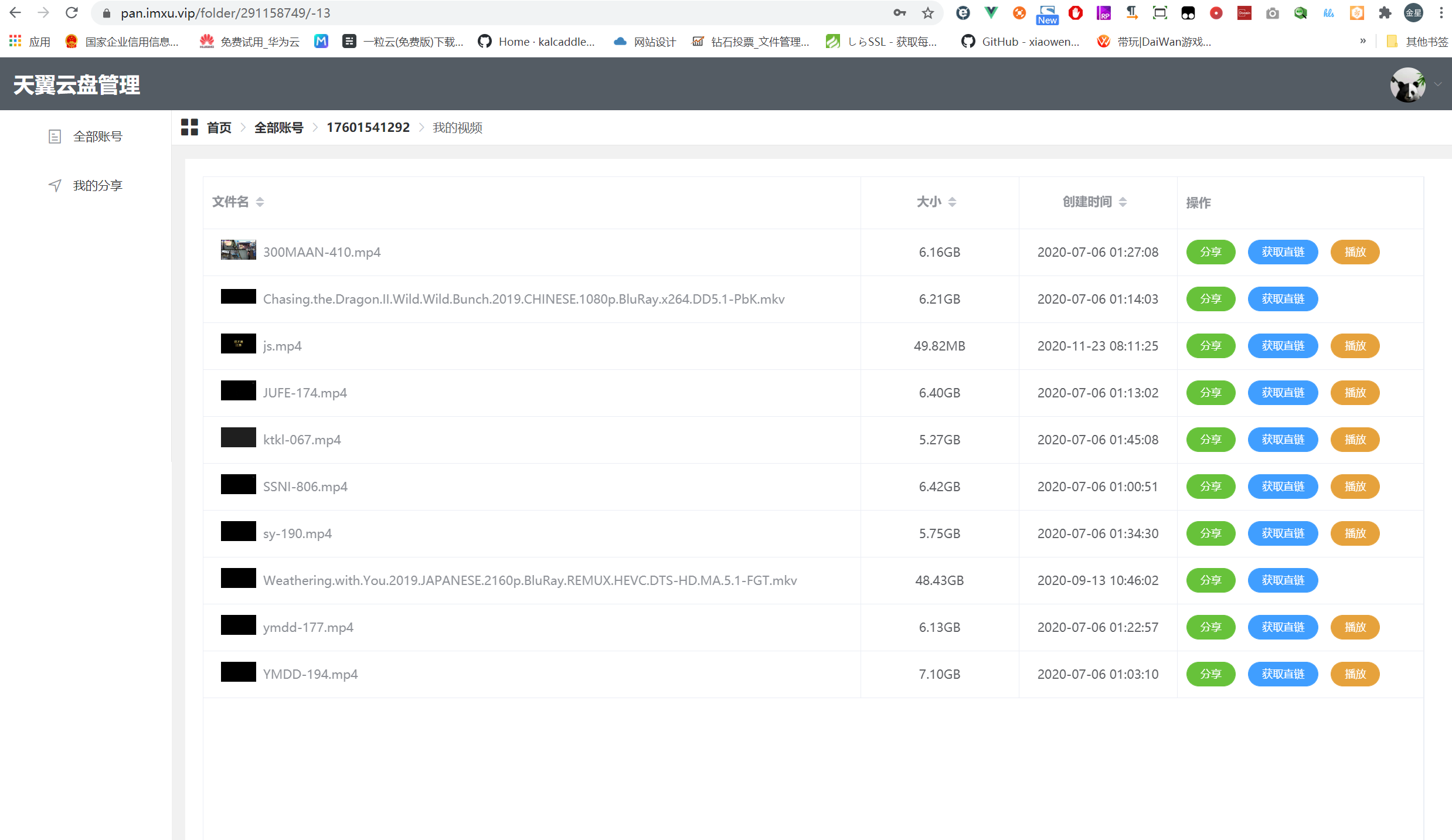Click date 2020-11-23 08:11:25
This screenshot has width=1452, height=840.
(1098, 346)
